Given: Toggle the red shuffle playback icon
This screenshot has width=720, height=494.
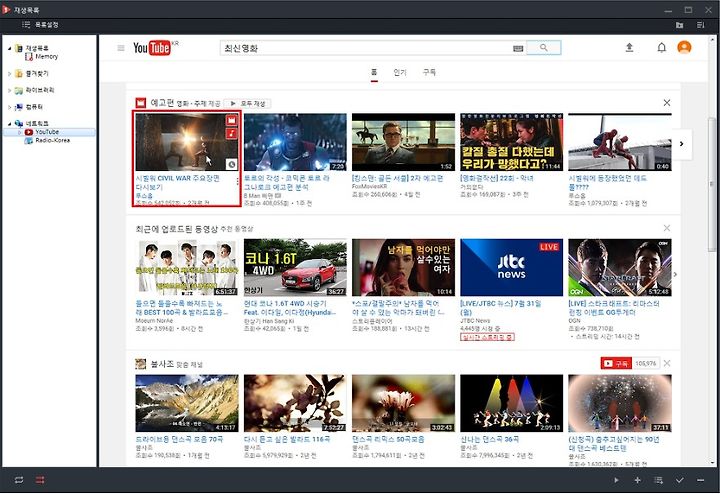Looking at the screenshot, I should pyautogui.click(x=40, y=480).
